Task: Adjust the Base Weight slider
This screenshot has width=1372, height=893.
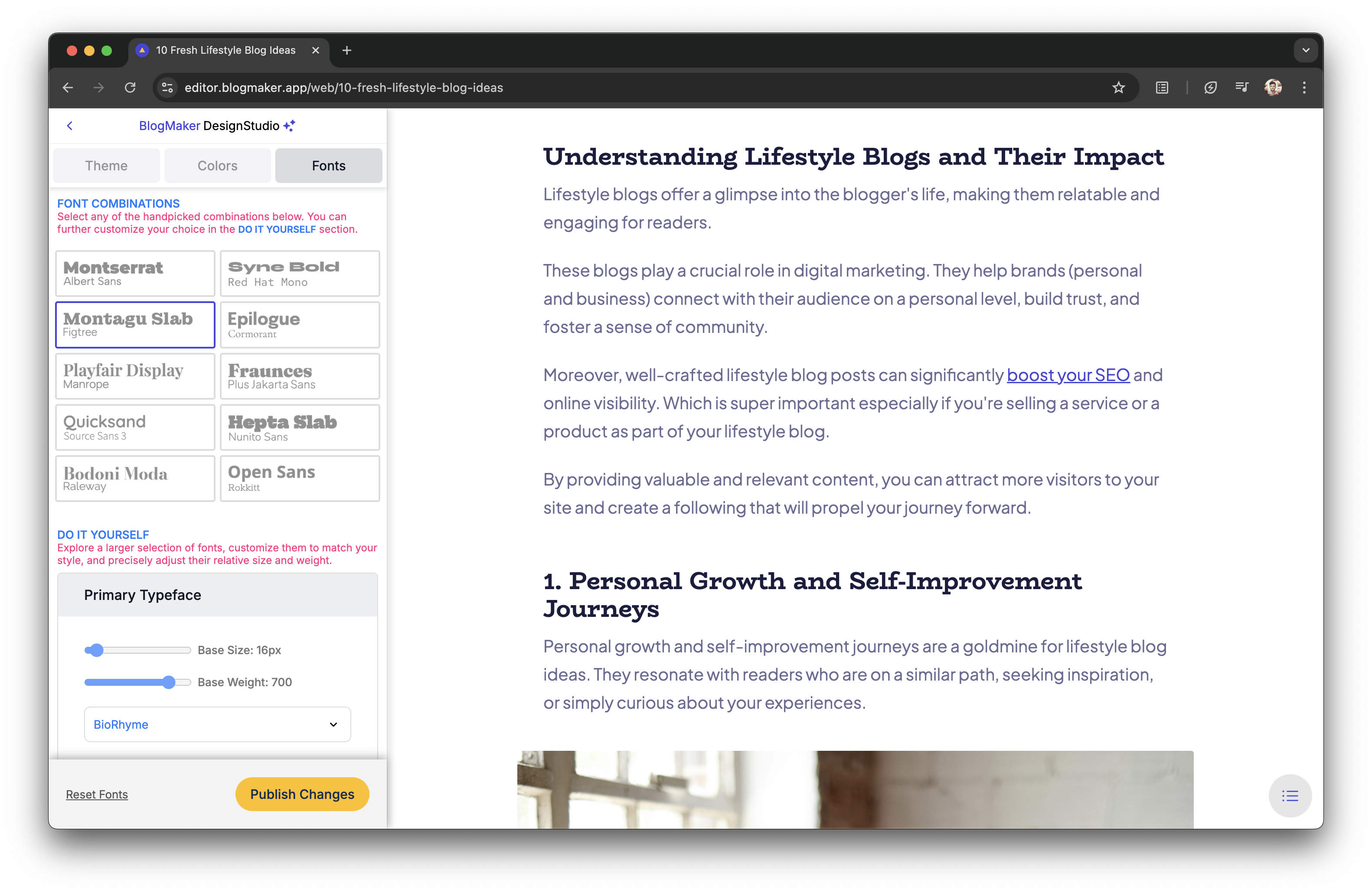Action: tap(169, 682)
